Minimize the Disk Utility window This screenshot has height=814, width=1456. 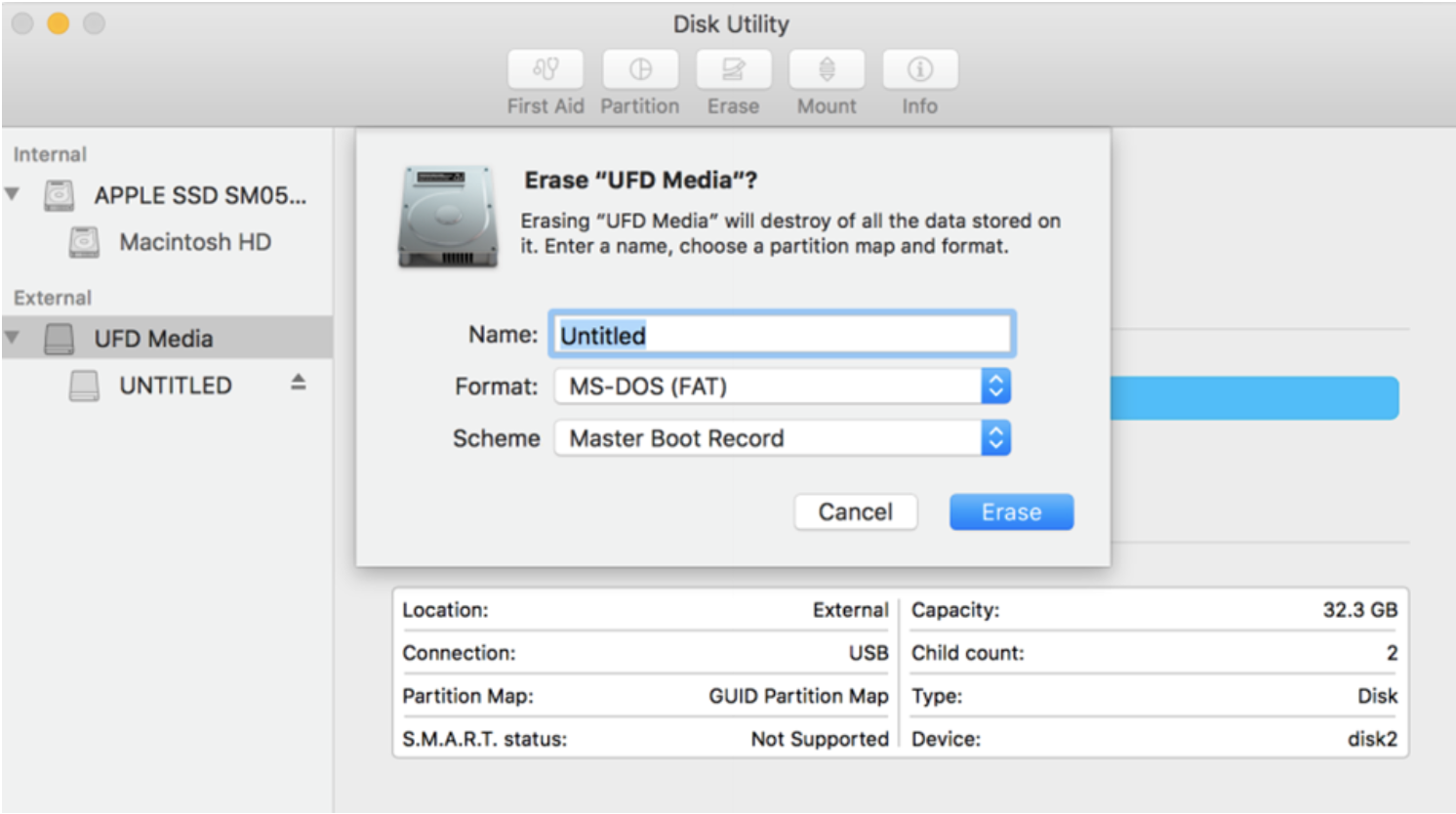click(59, 23)
